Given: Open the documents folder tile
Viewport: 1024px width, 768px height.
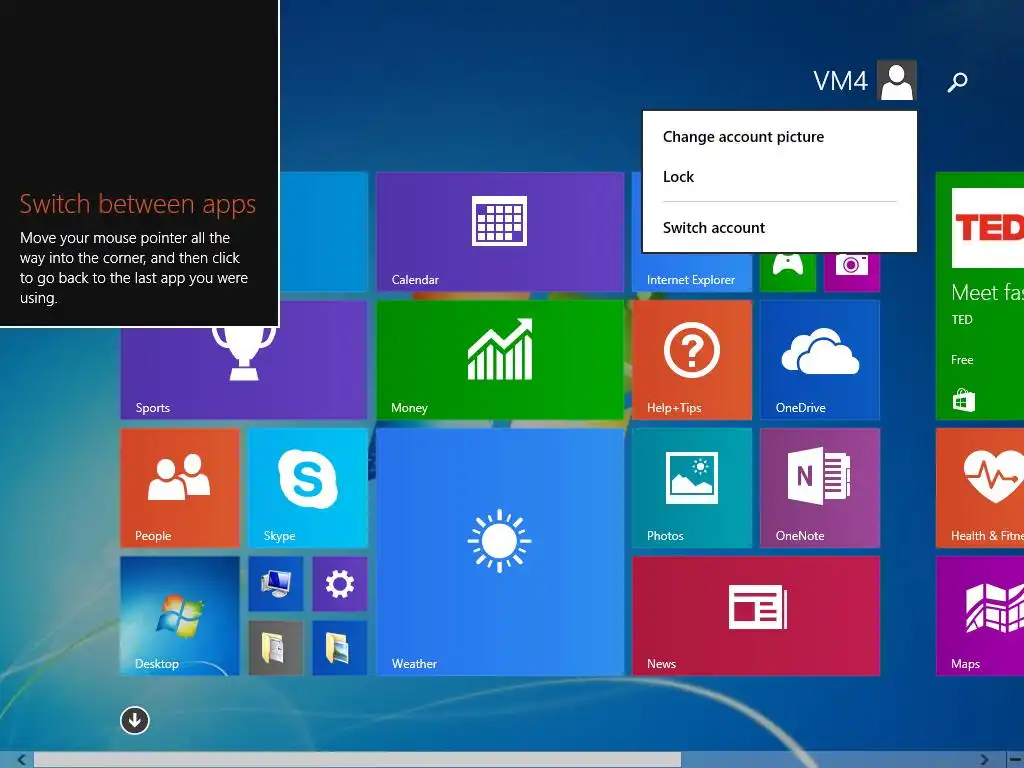Looking at the screenshot, I should 276,648.
